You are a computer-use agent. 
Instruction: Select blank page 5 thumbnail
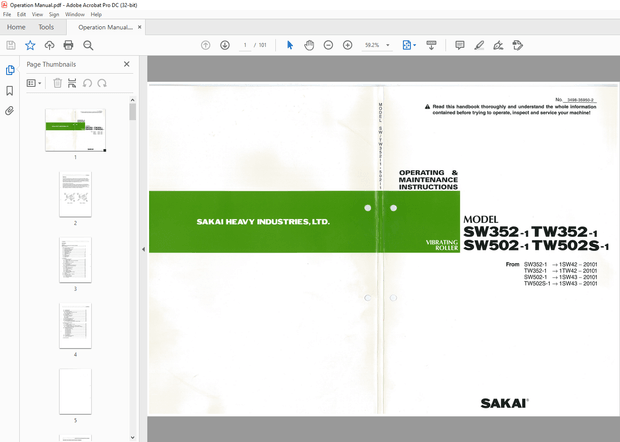click(x=75, y=391)
